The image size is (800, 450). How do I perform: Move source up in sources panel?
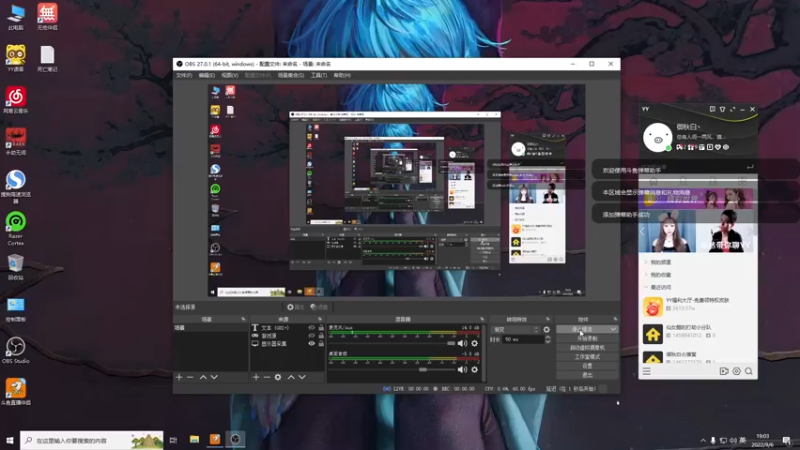pos(291,377)
